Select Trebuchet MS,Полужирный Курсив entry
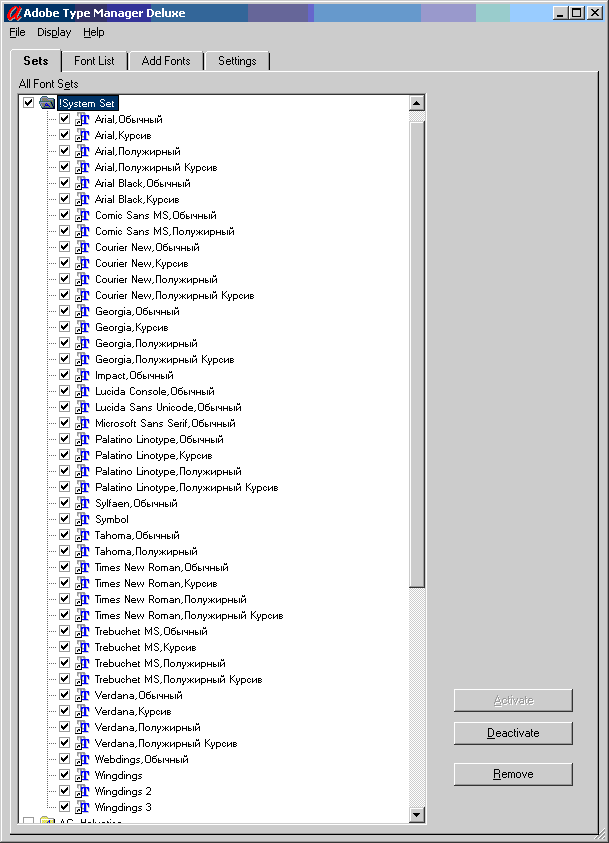This screenshot has width=609, height=843. [178, 680]
